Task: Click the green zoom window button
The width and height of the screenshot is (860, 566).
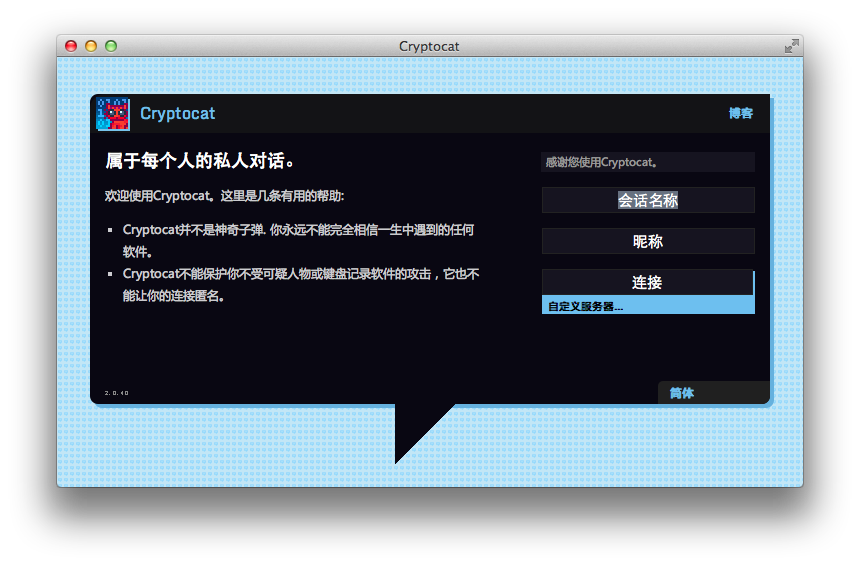Action: click(111, 46)
